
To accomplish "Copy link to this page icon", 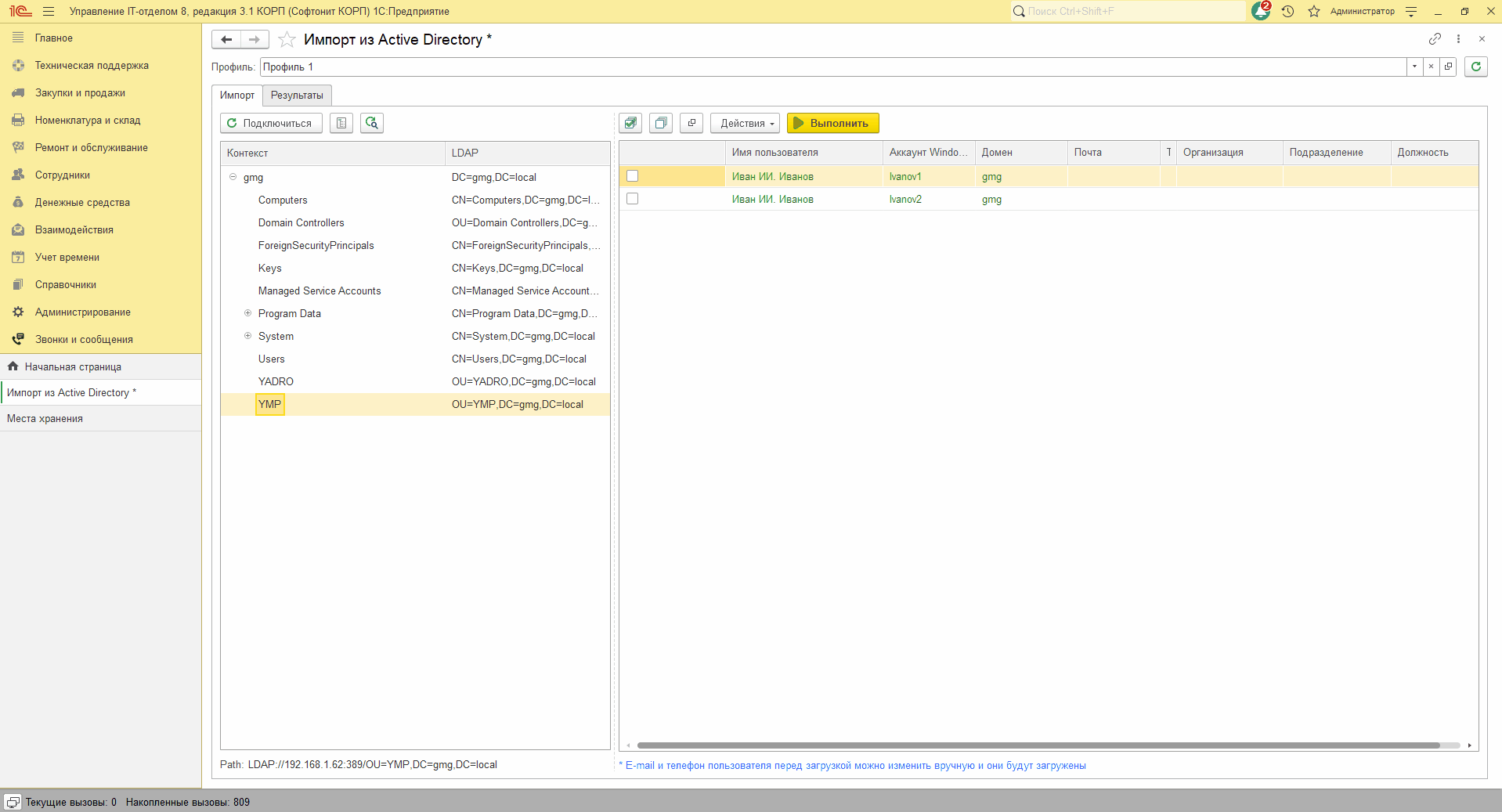I will [1435, 39].
